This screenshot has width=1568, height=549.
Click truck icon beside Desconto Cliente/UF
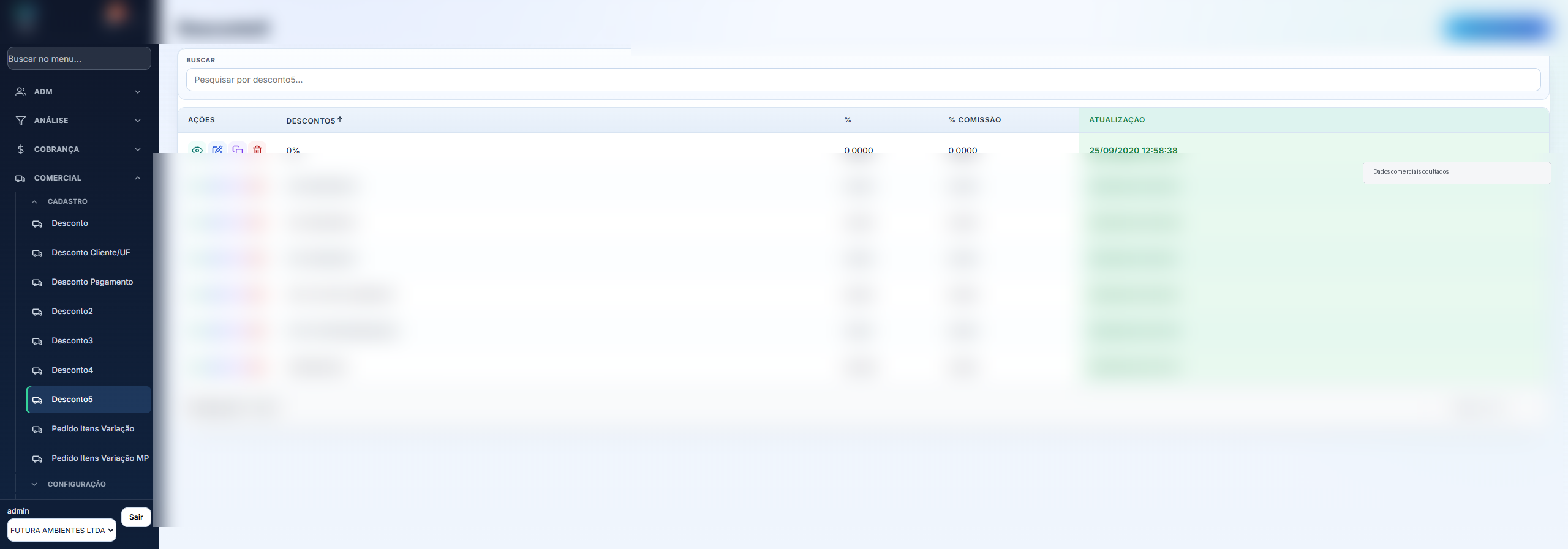(x=37, y=253)
